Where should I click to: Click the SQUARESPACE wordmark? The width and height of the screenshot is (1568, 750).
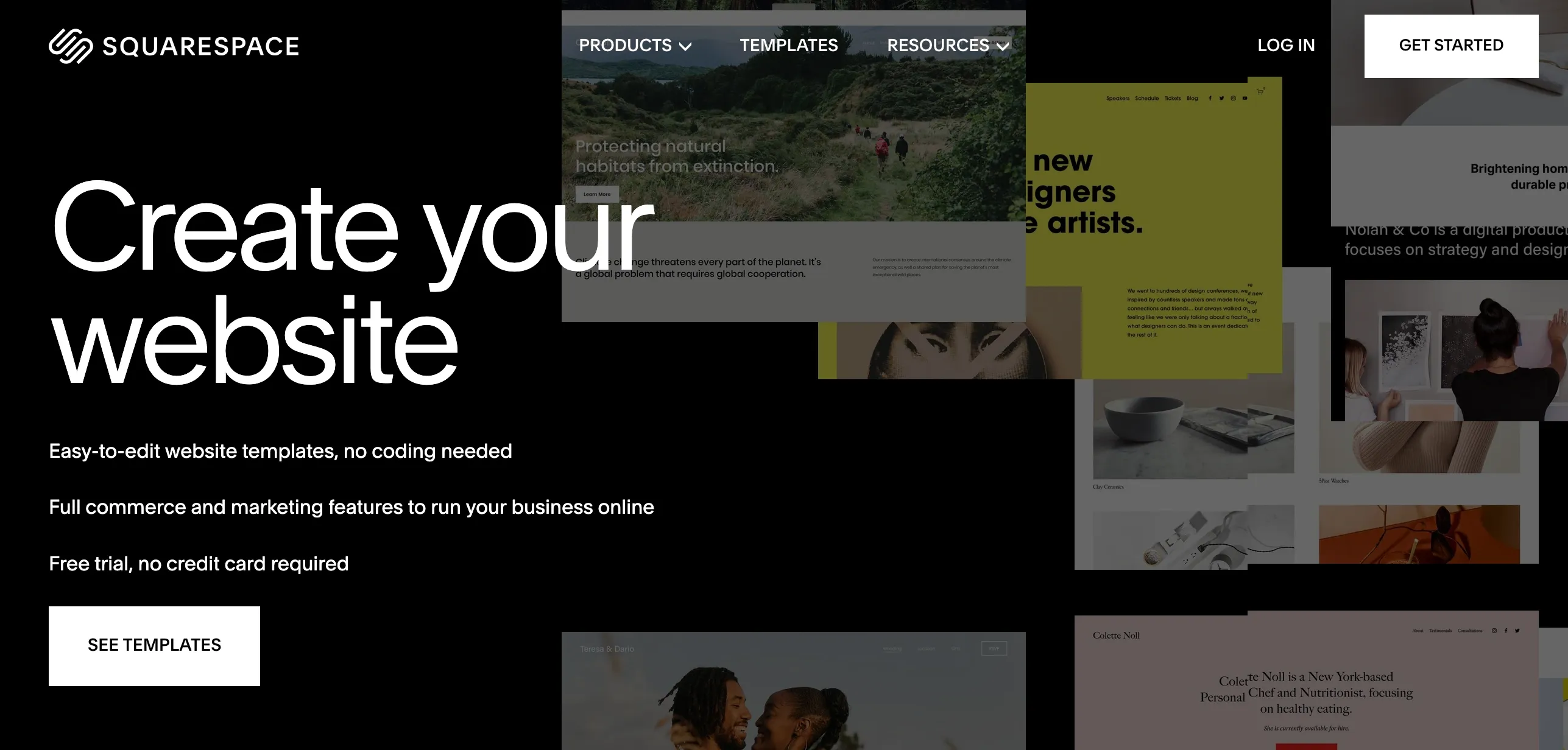point(201,47)
